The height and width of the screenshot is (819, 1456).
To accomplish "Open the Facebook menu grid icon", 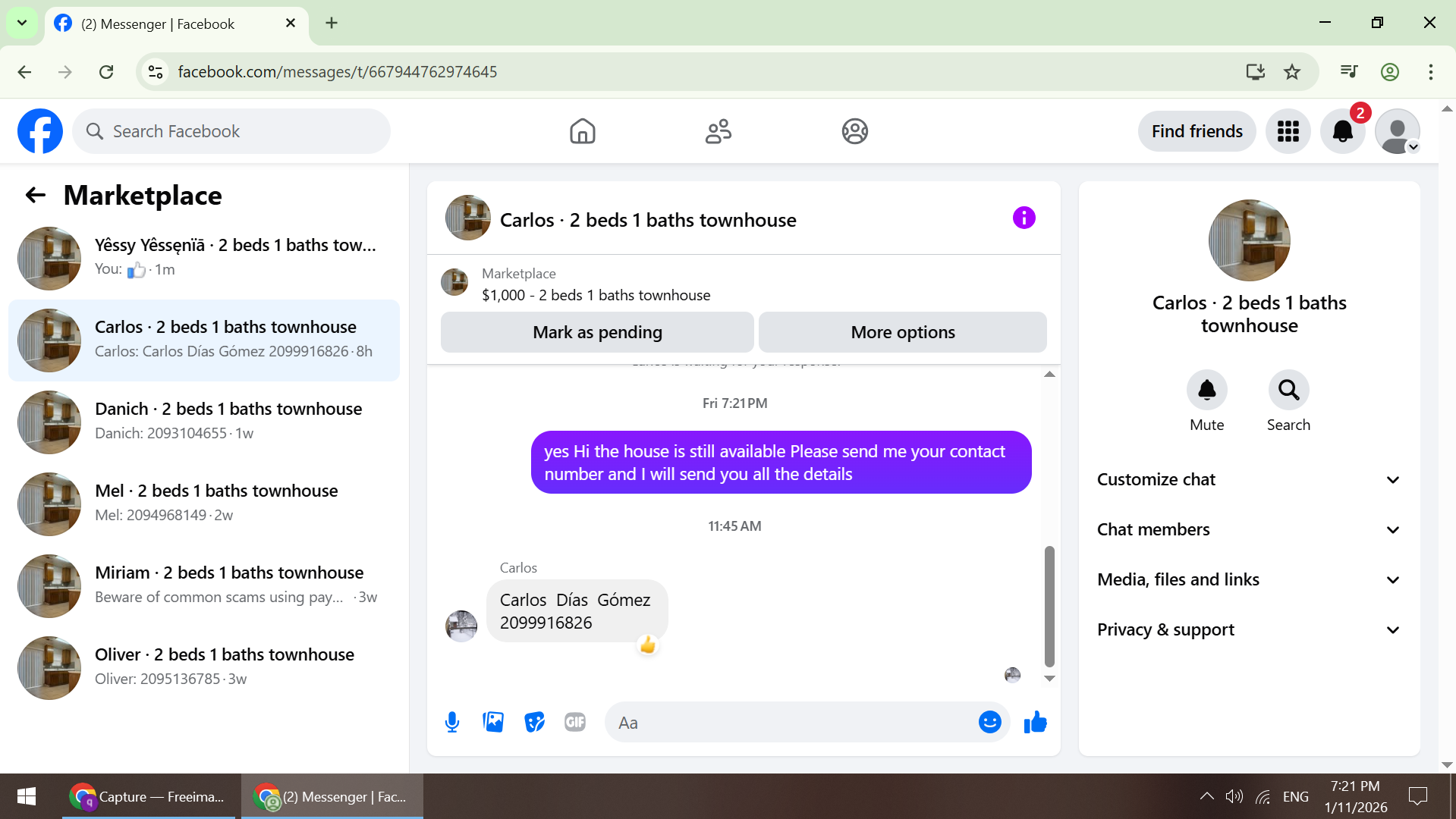I will coord(1288,131).
